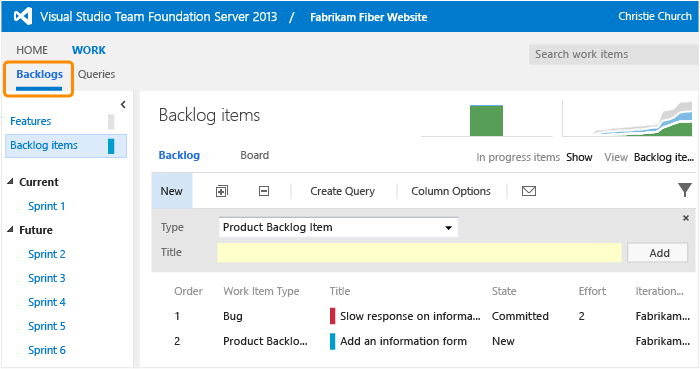
Task: Click the Add button
Action: pyautogui.click(x=658, y=253)
